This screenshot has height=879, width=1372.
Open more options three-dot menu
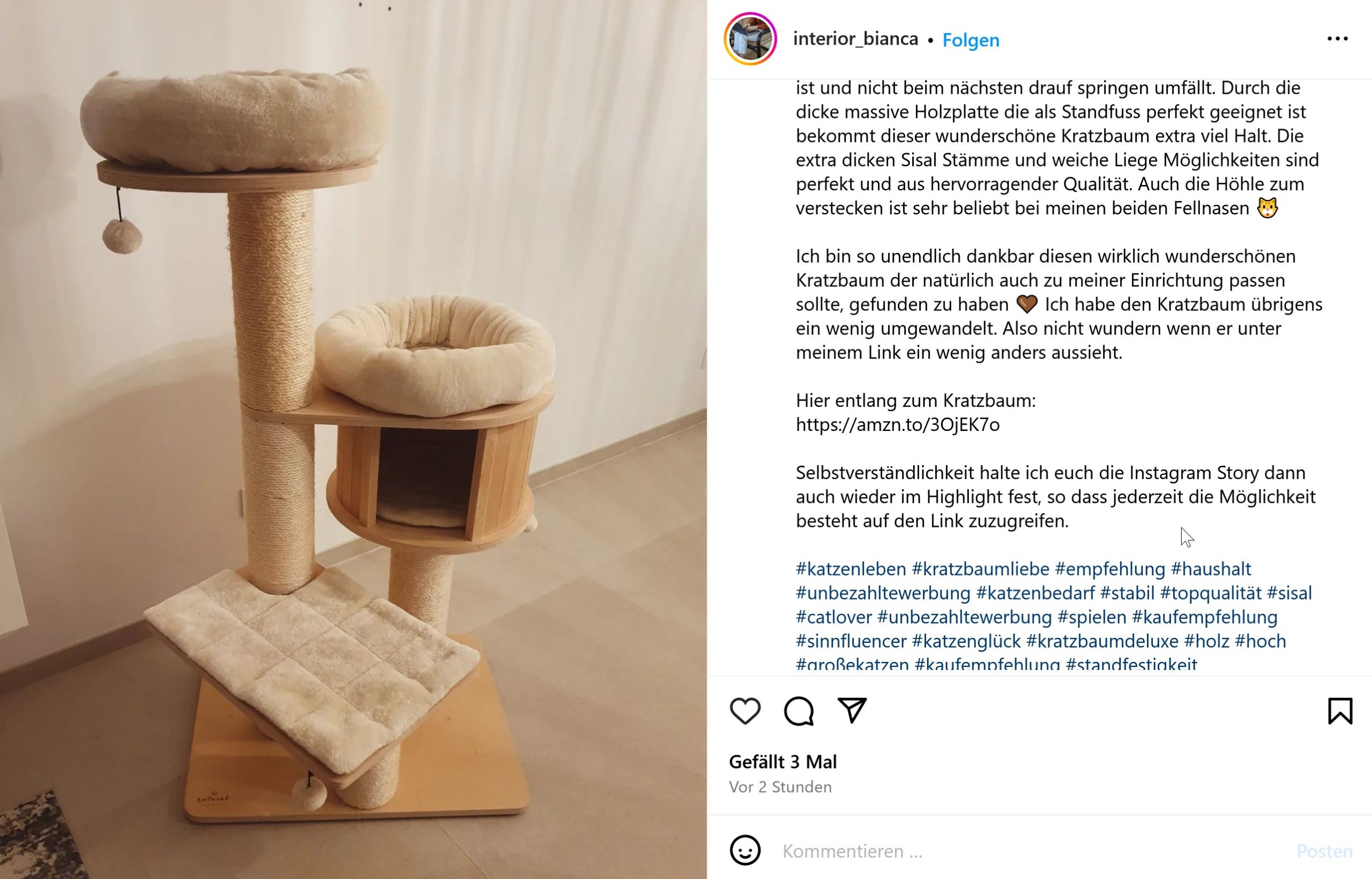point(1337,39)
